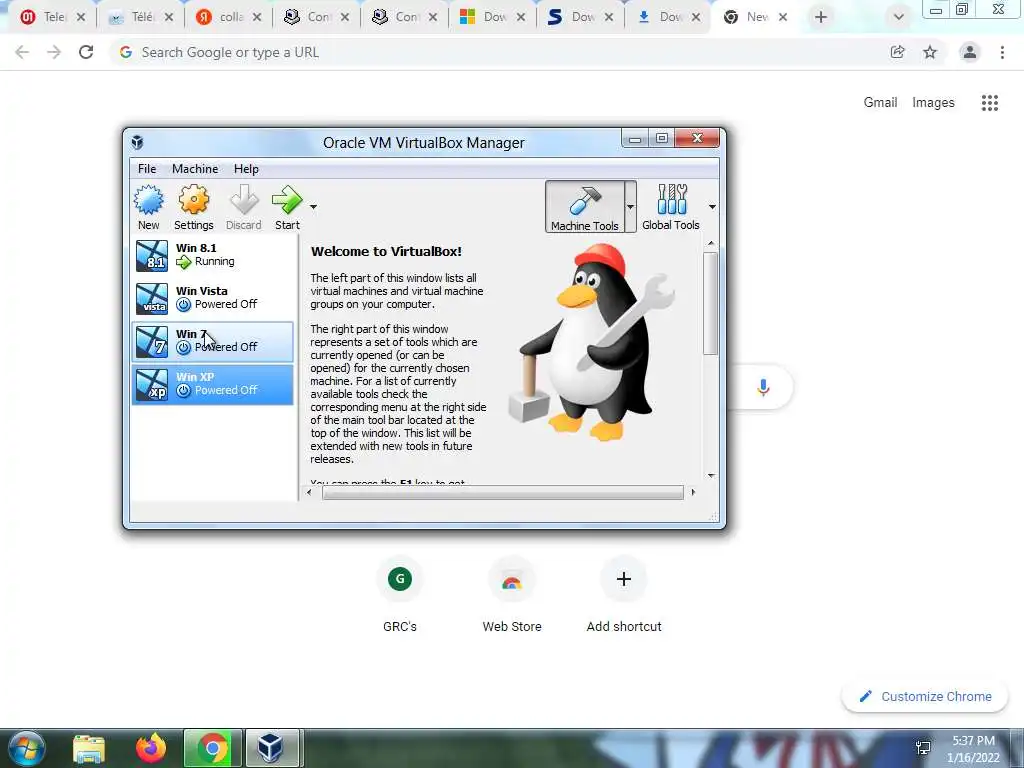Select the Machine Tools button

(x=584, y=207)
